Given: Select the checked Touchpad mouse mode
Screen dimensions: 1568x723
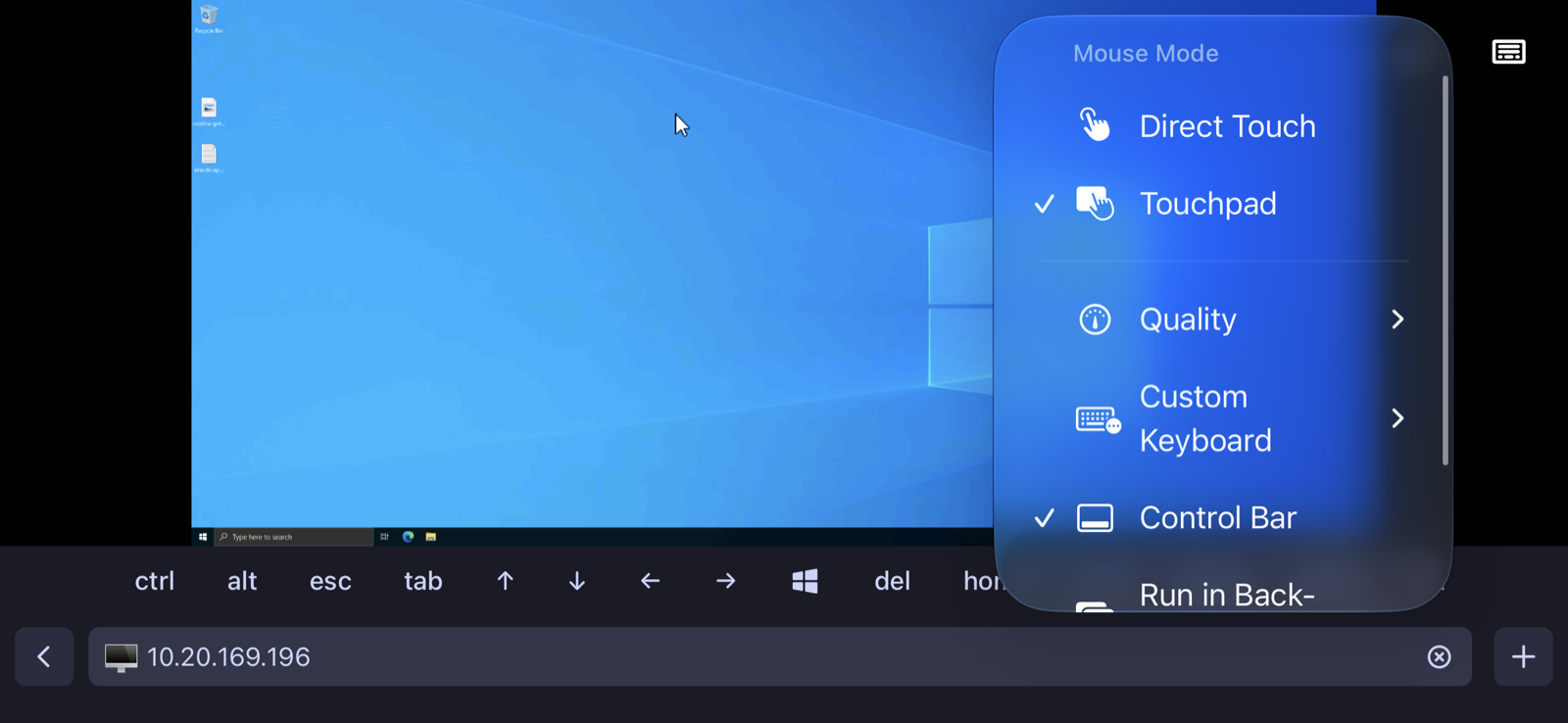Looking at the screenshot, I should click(x=1225, y=204).
